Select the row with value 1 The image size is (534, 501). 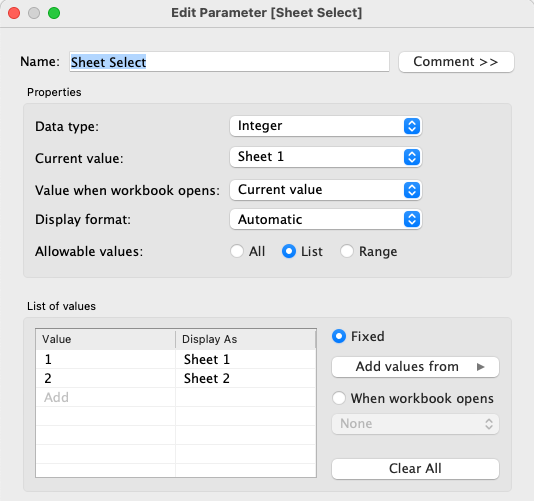pos(176,359)
